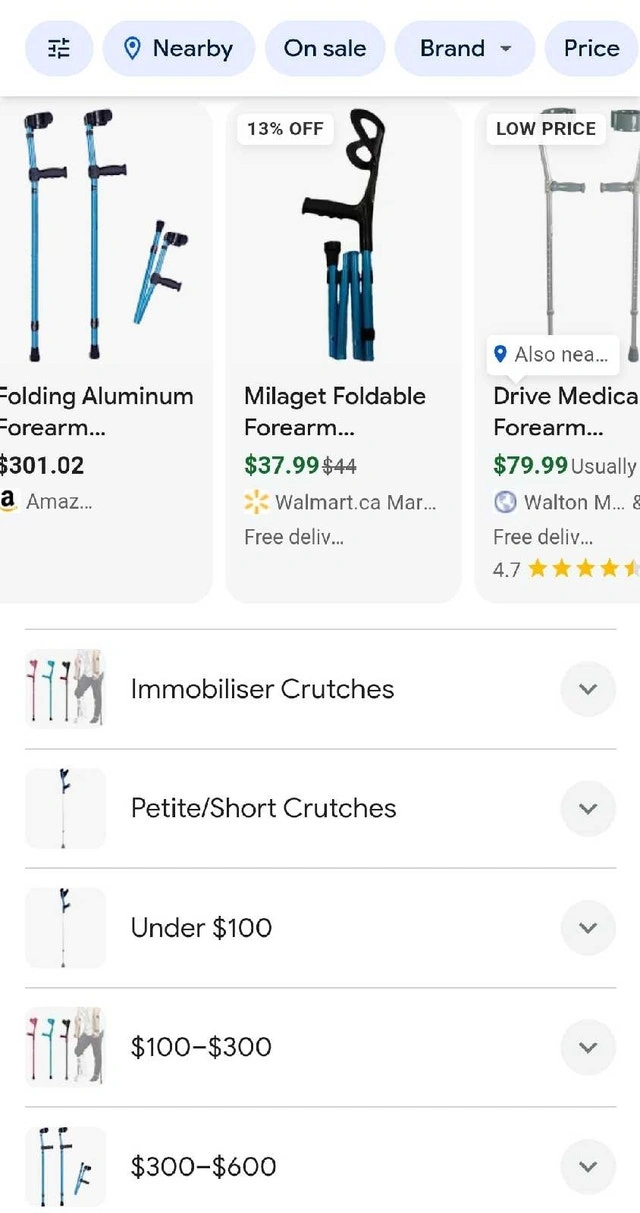Tap the 4.7 star rating
Screen dimensions: 640x1213
pyautogui.click(x=565, y=569)
